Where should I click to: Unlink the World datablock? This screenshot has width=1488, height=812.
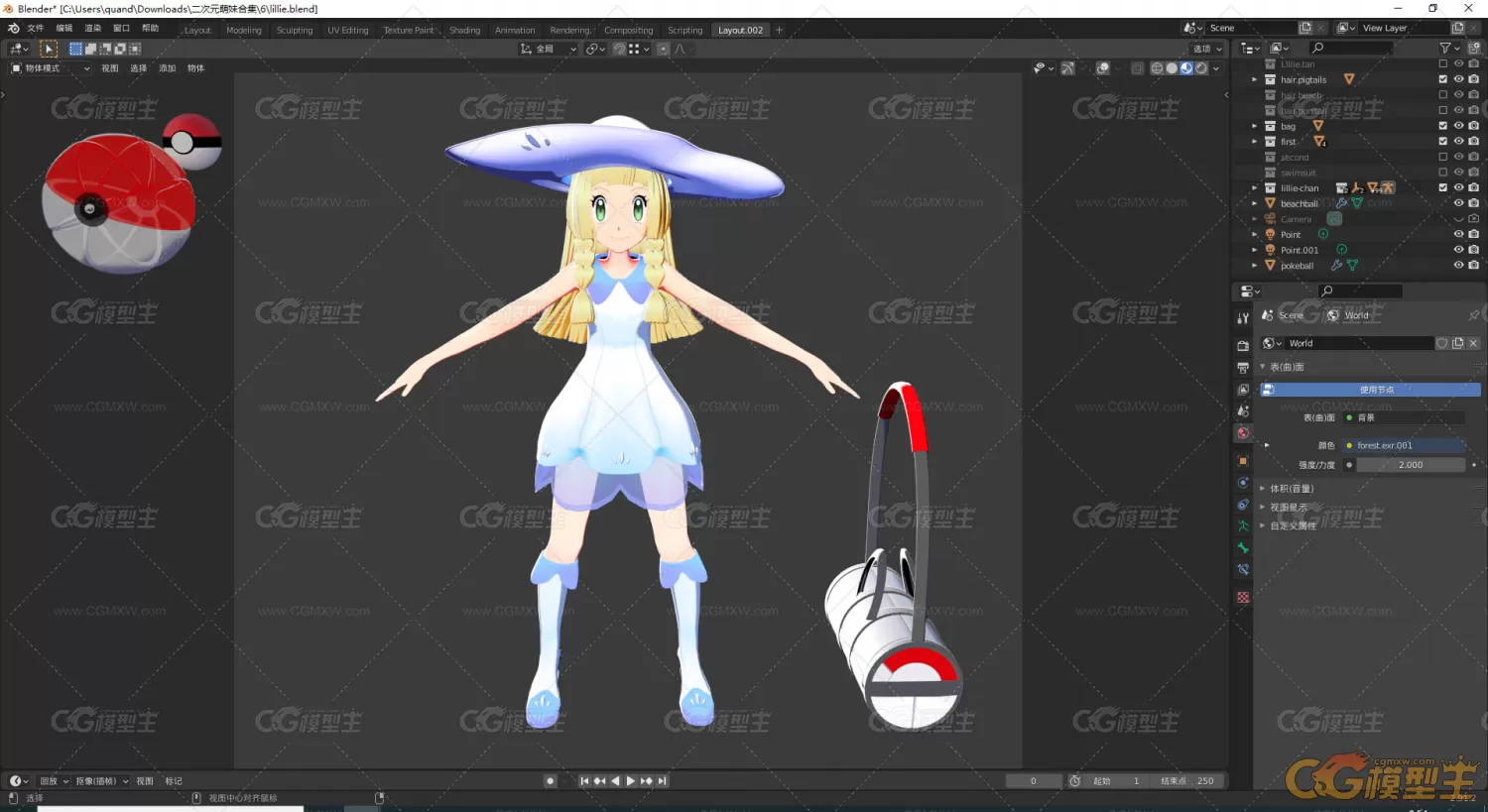click(1473, 343)
